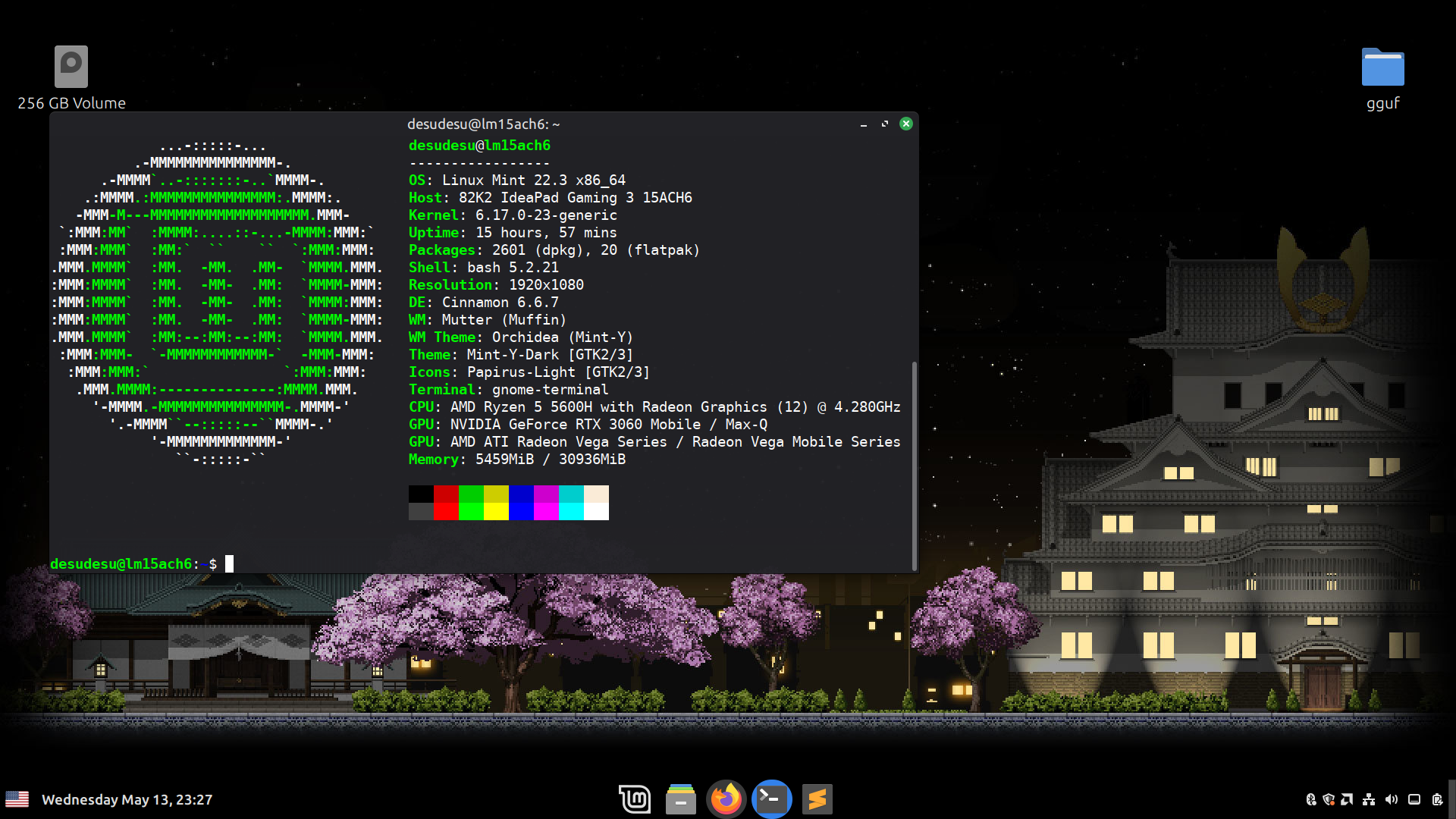Click the 'desudesu@lm15ach6:~$' shell prompt text

[133, 563]
